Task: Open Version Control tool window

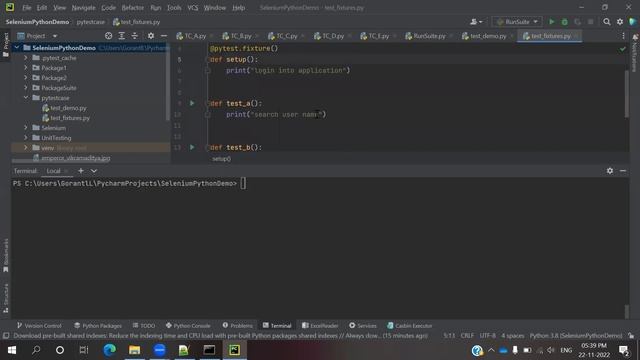Action: (39, 325)
